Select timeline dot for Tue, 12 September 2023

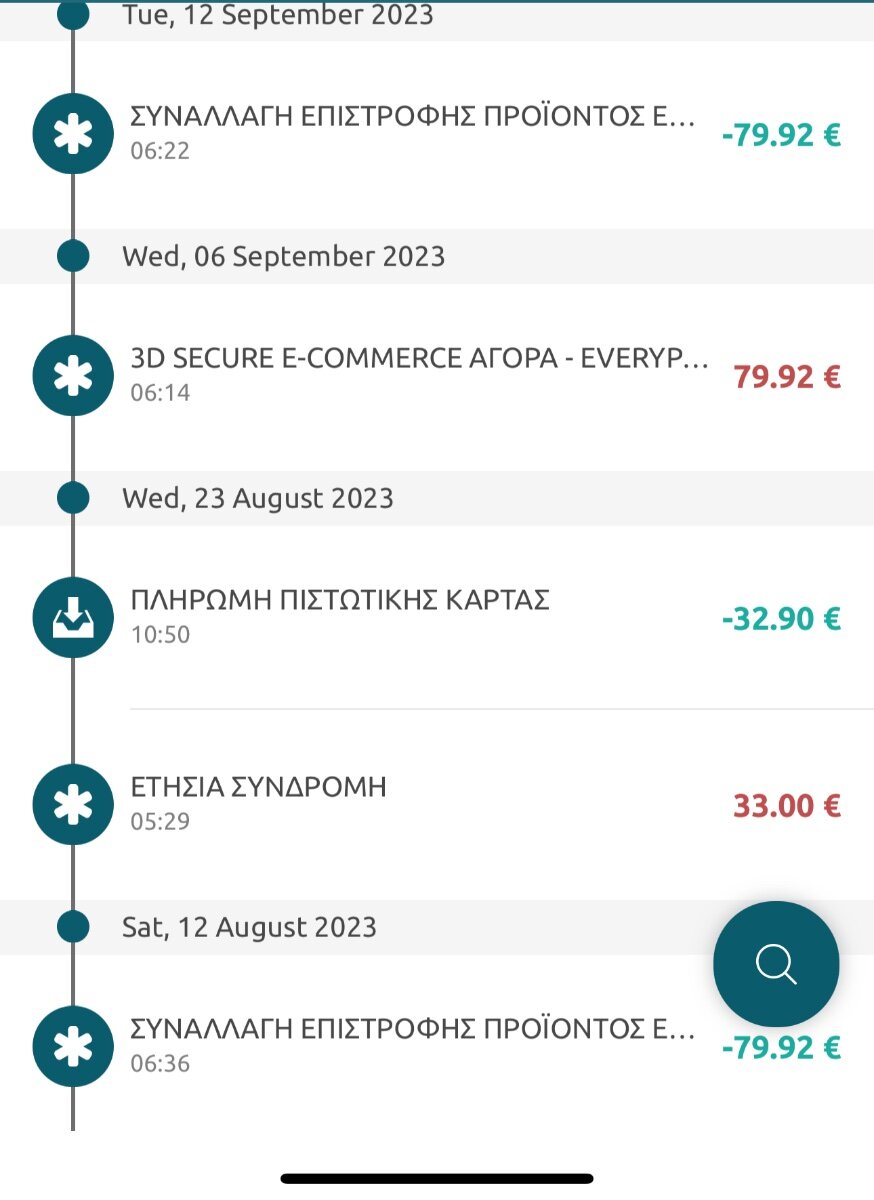73,14
